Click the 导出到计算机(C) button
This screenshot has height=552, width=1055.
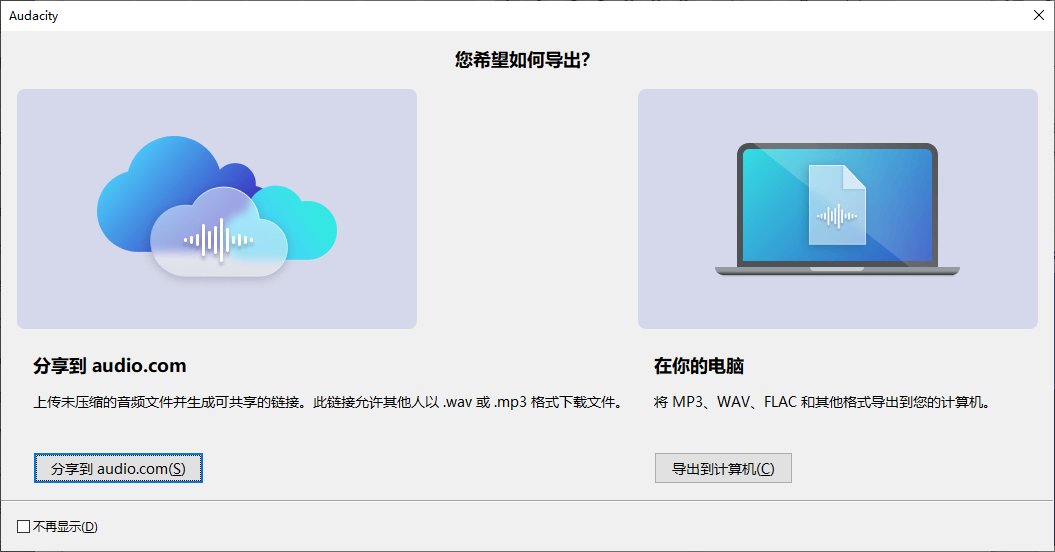click(723, 469)
